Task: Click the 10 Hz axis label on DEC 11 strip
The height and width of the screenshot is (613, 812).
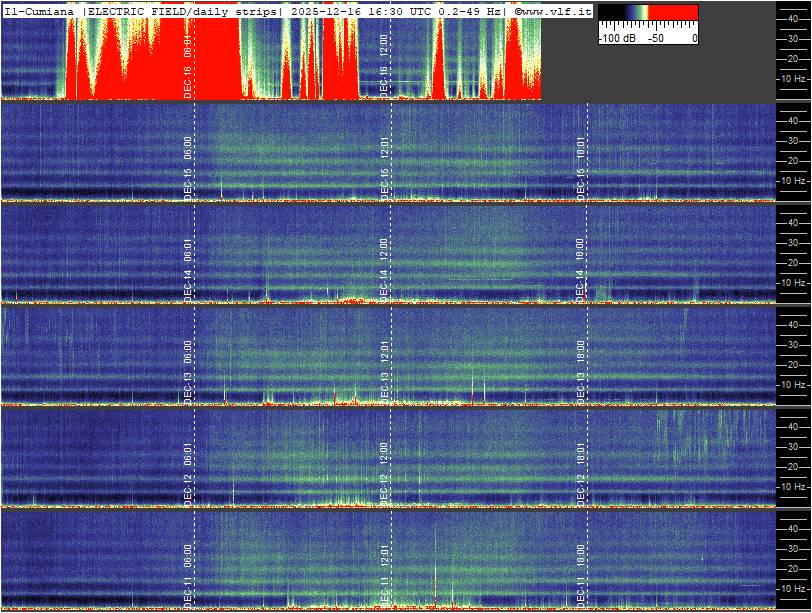Action: click(x=793, y=588)
